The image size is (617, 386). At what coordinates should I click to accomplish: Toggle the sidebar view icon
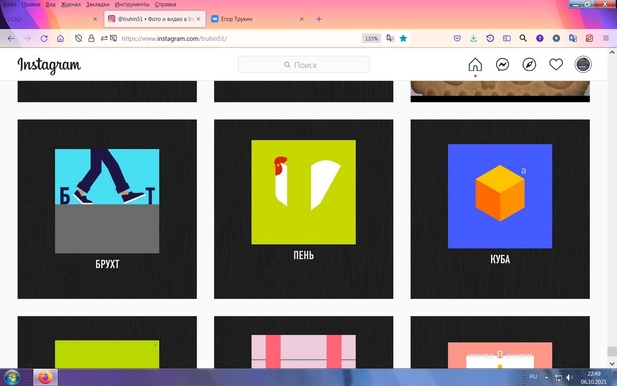coord(507,38)
